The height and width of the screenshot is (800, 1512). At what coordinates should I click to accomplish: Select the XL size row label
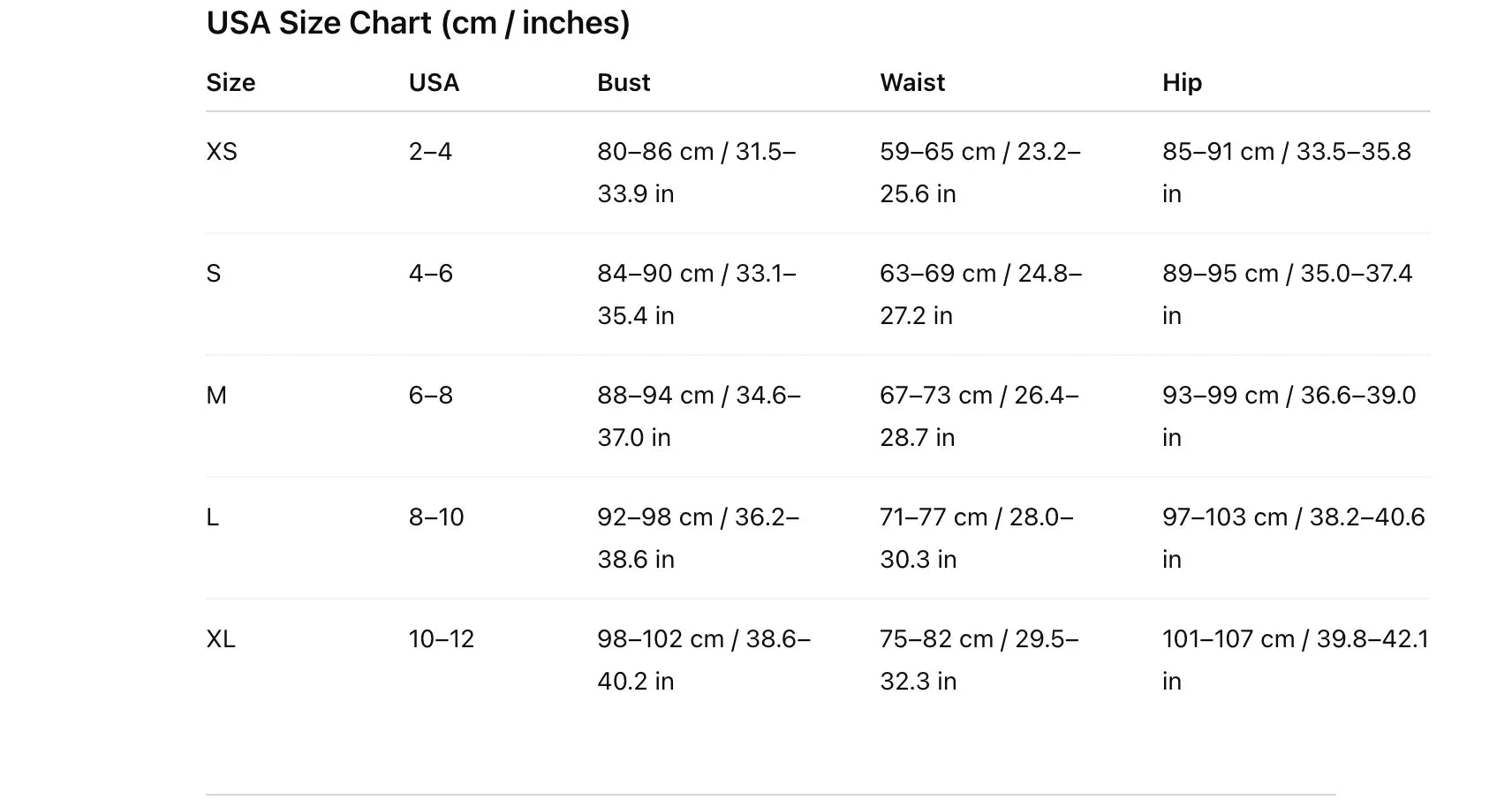[221, 639]
